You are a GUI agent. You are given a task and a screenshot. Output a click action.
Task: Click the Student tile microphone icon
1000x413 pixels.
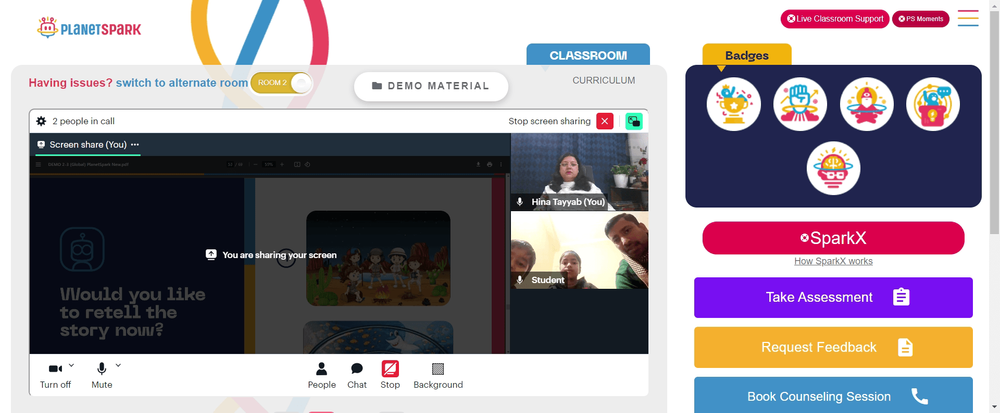tap(520, 280)
